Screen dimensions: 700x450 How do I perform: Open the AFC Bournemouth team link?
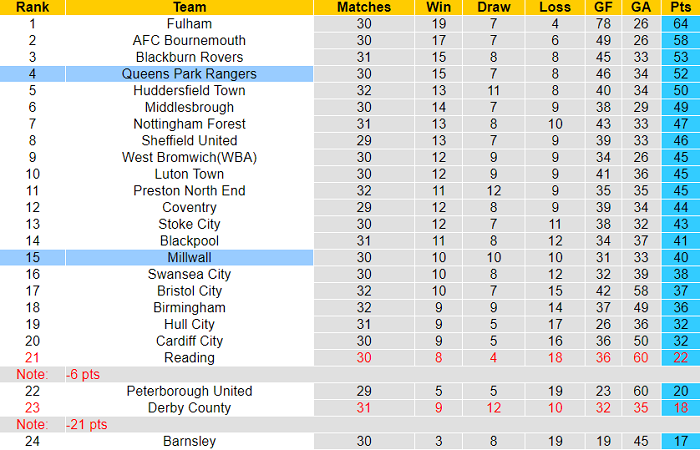[189, 40]
